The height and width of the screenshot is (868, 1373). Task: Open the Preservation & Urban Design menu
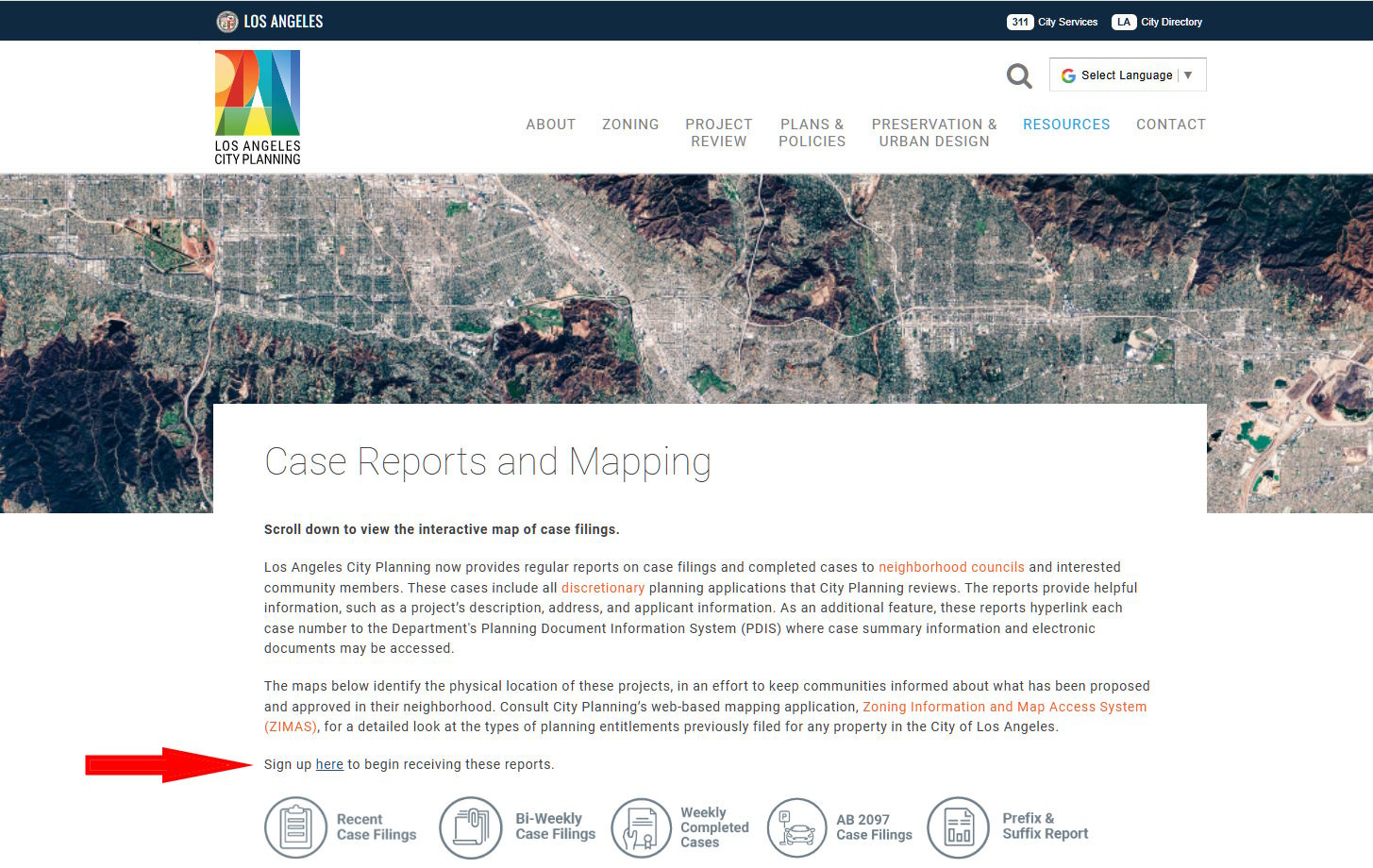coord(934,133)
